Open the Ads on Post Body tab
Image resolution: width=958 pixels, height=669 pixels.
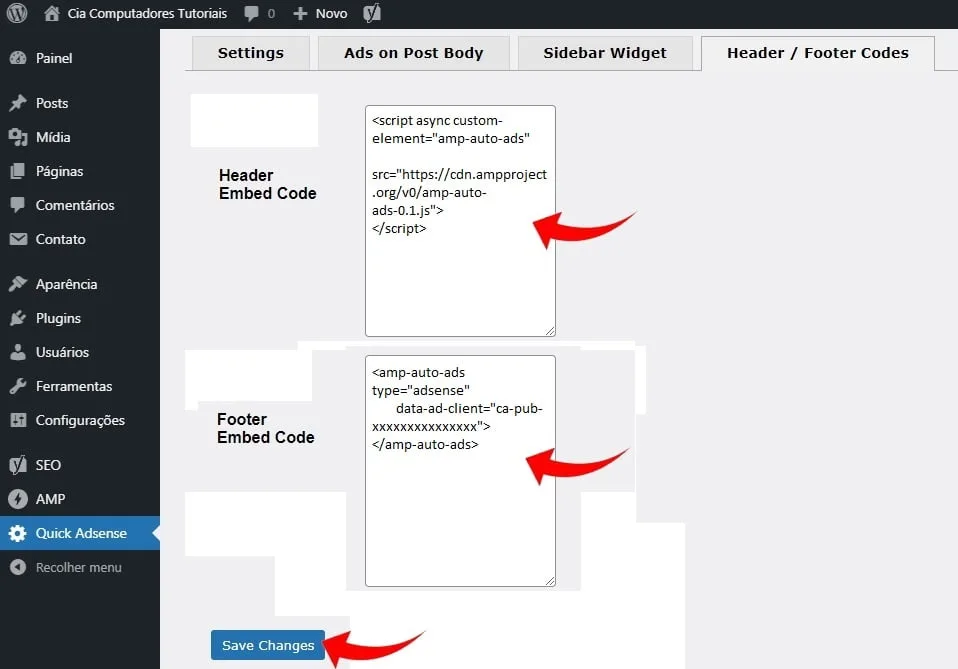tap(414, 53)
